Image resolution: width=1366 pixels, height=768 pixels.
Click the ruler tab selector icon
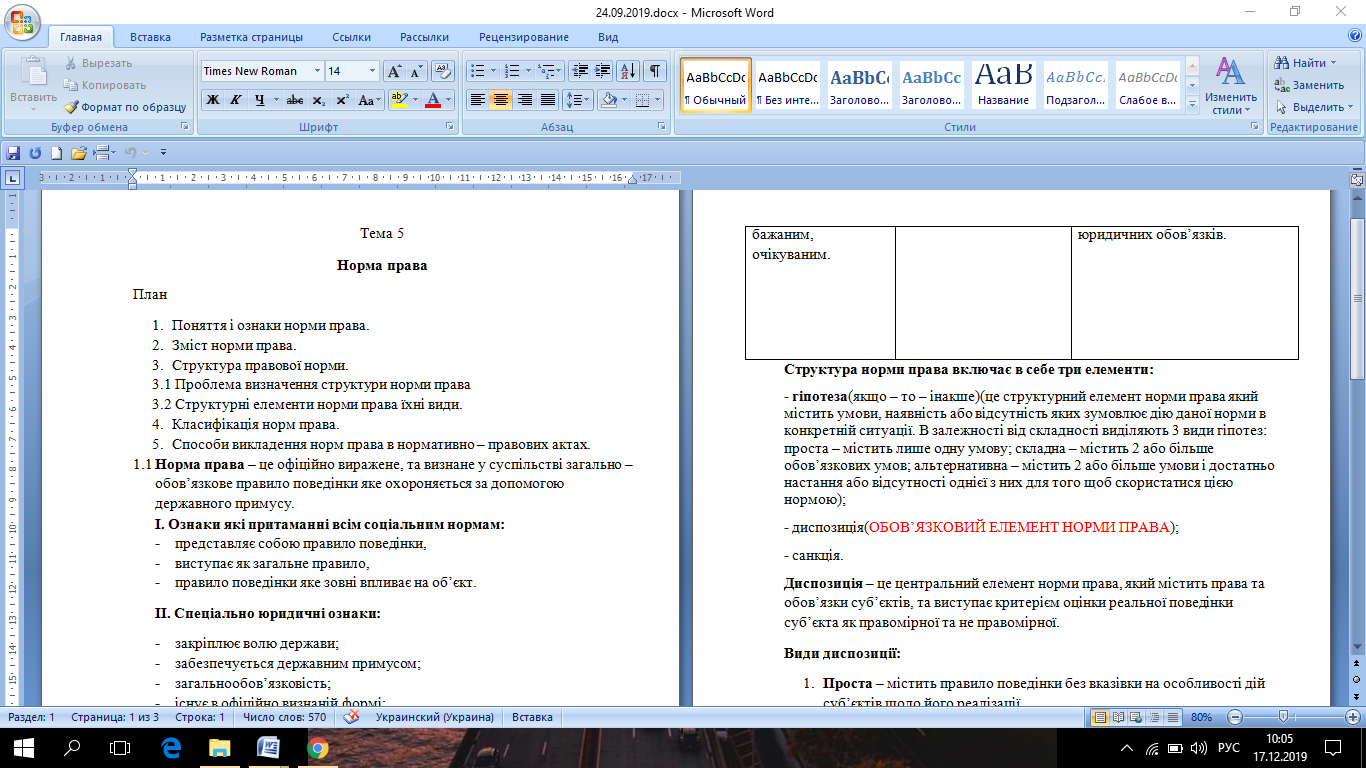pyautogui.click(x=13, y=179)
